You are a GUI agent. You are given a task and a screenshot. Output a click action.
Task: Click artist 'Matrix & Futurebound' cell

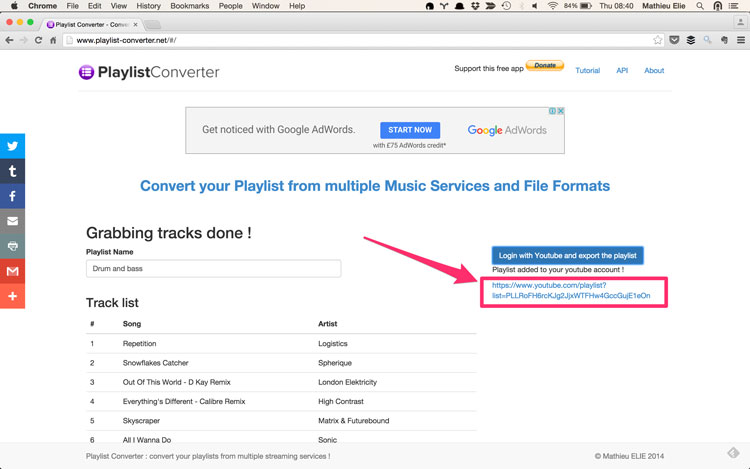(354, 421)
